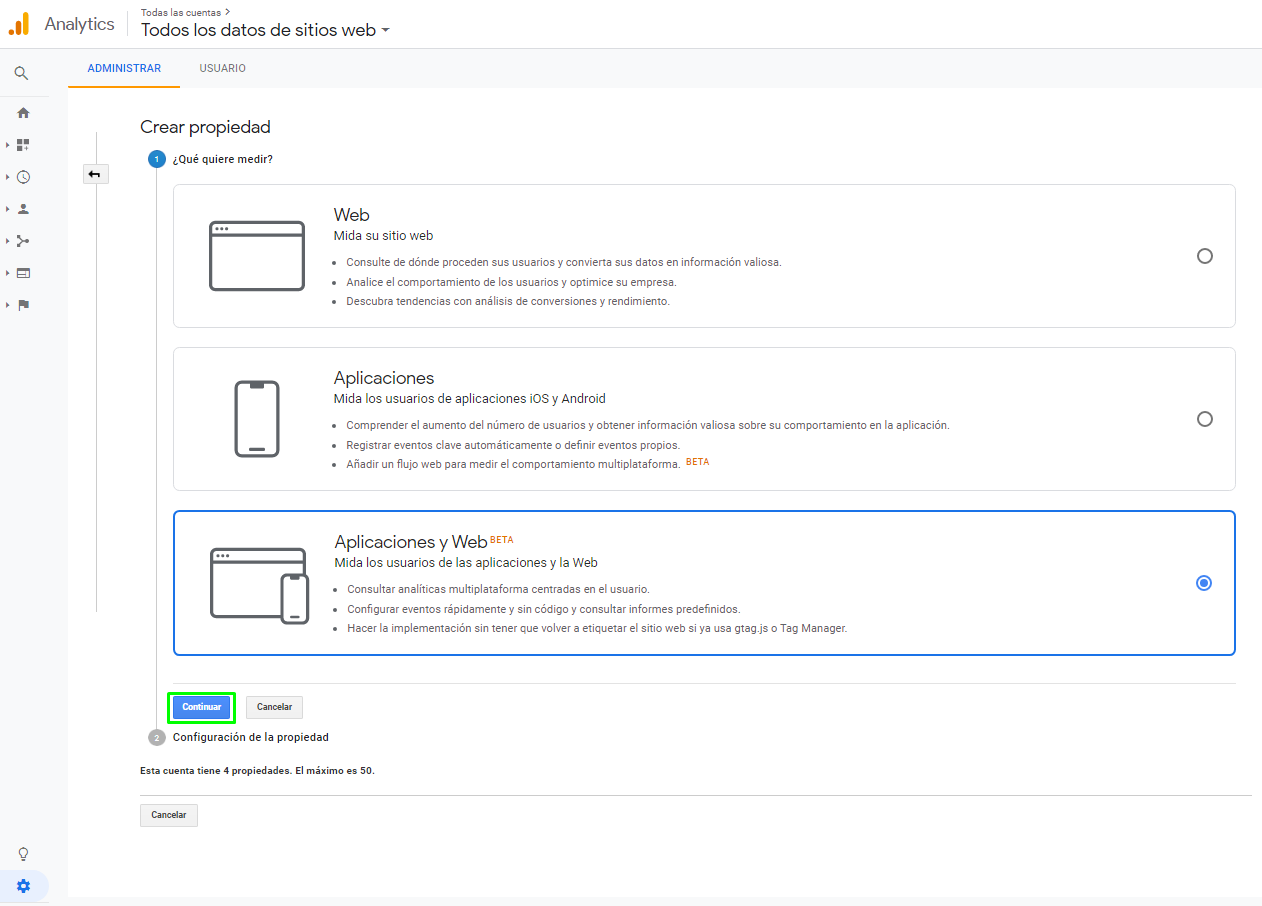Image resolution: width=1262 pixels, height=906 pixels.
Task: Switch to the USUARIO tab
Action: click(222, 68)
